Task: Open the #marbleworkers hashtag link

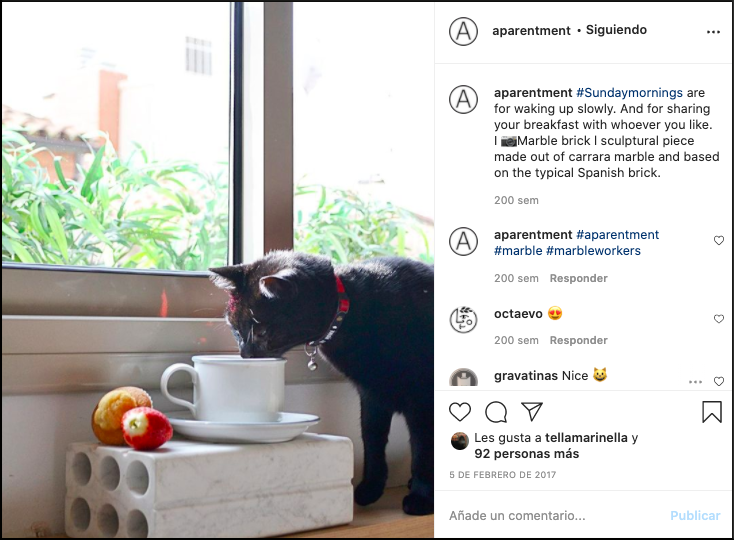Action: 593,251
